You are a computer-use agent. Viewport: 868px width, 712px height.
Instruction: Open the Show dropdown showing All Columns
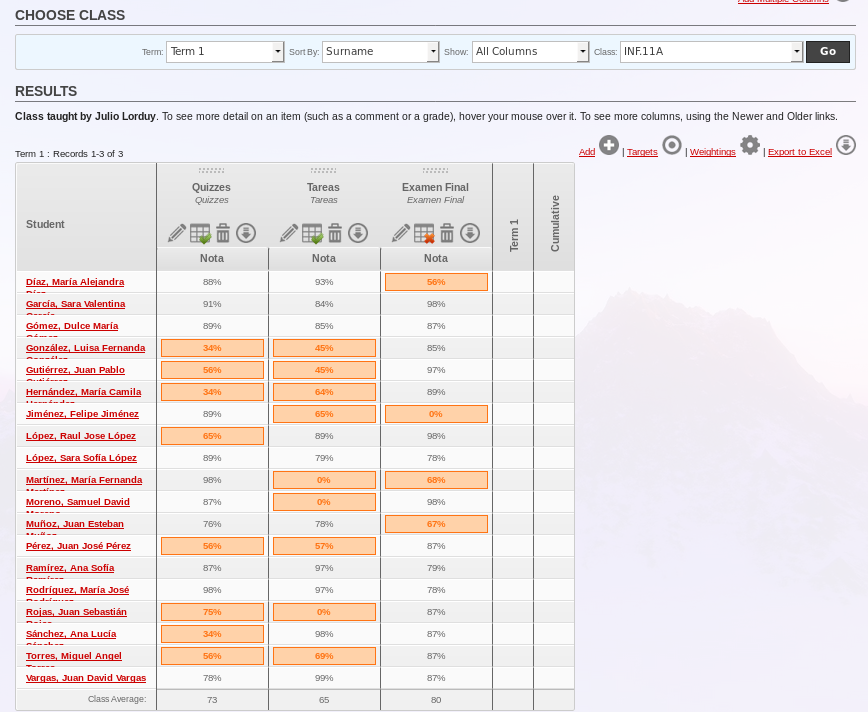click(530, 52)
